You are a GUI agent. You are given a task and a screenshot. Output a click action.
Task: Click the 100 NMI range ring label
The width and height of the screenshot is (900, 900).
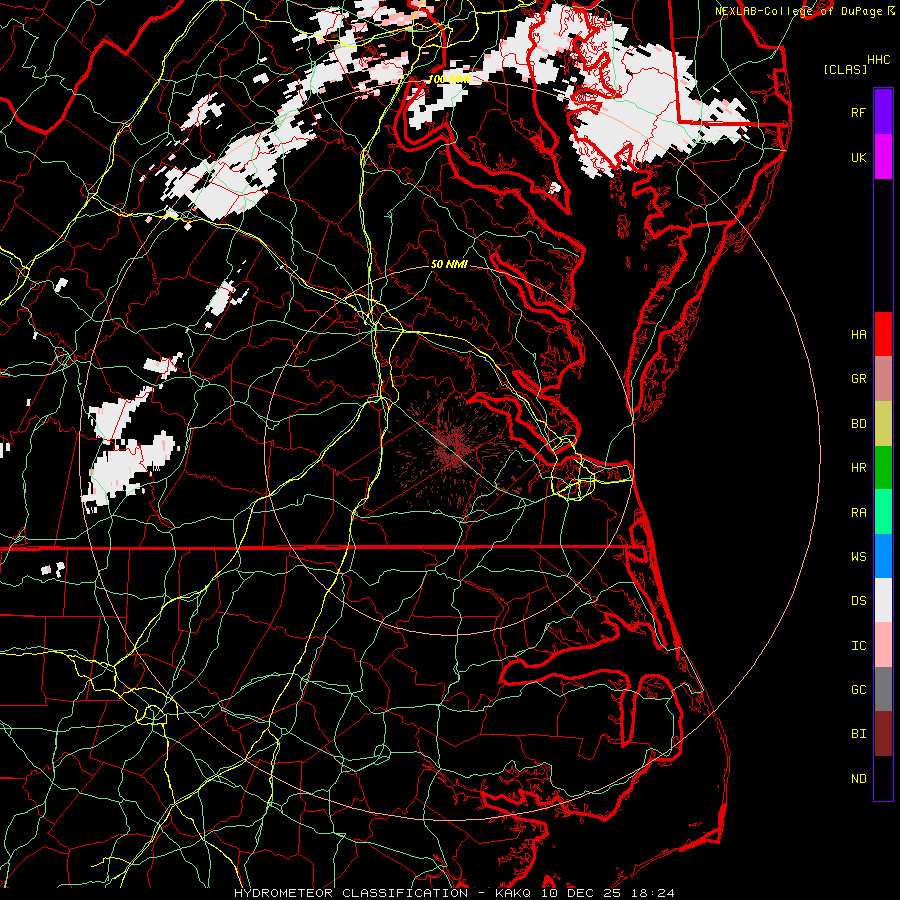449,79
